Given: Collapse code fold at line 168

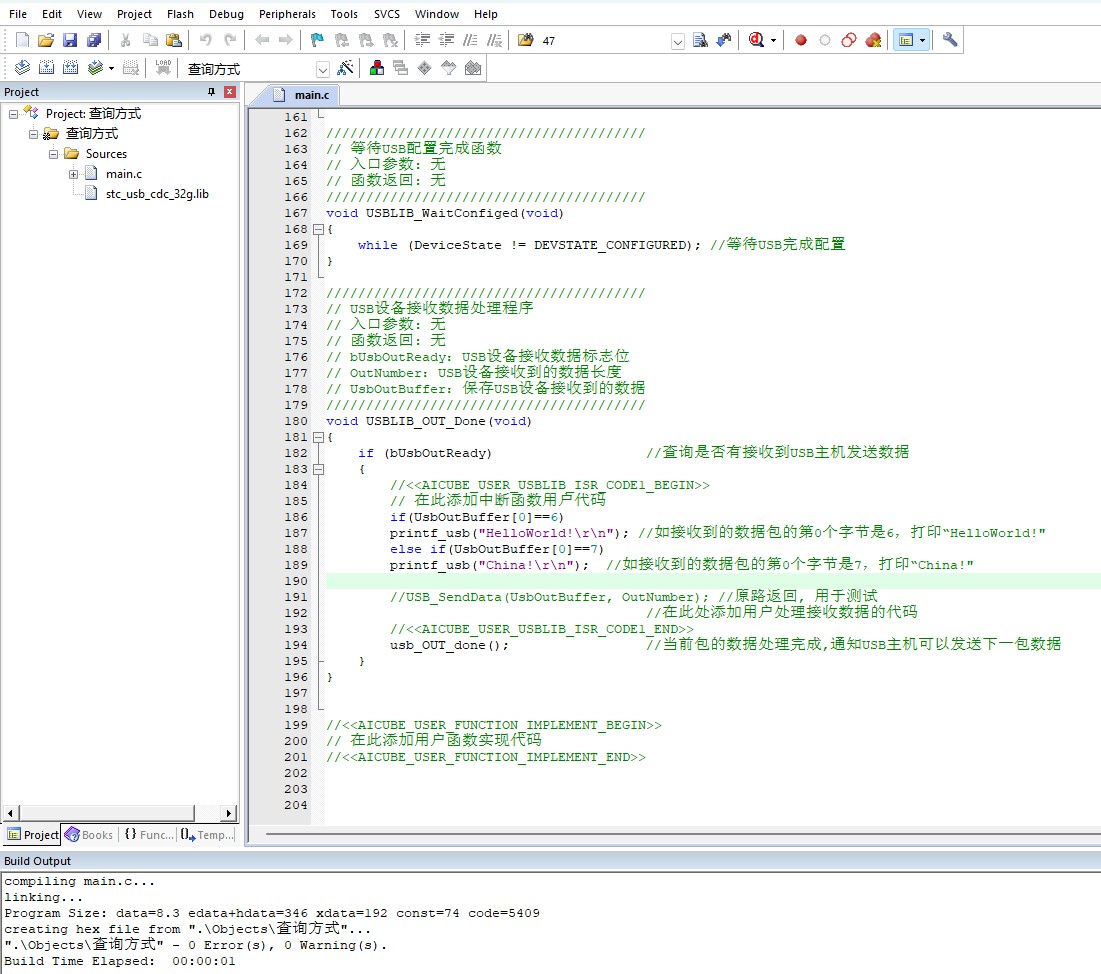Looking at the screenshot, I should pos(318,229).
